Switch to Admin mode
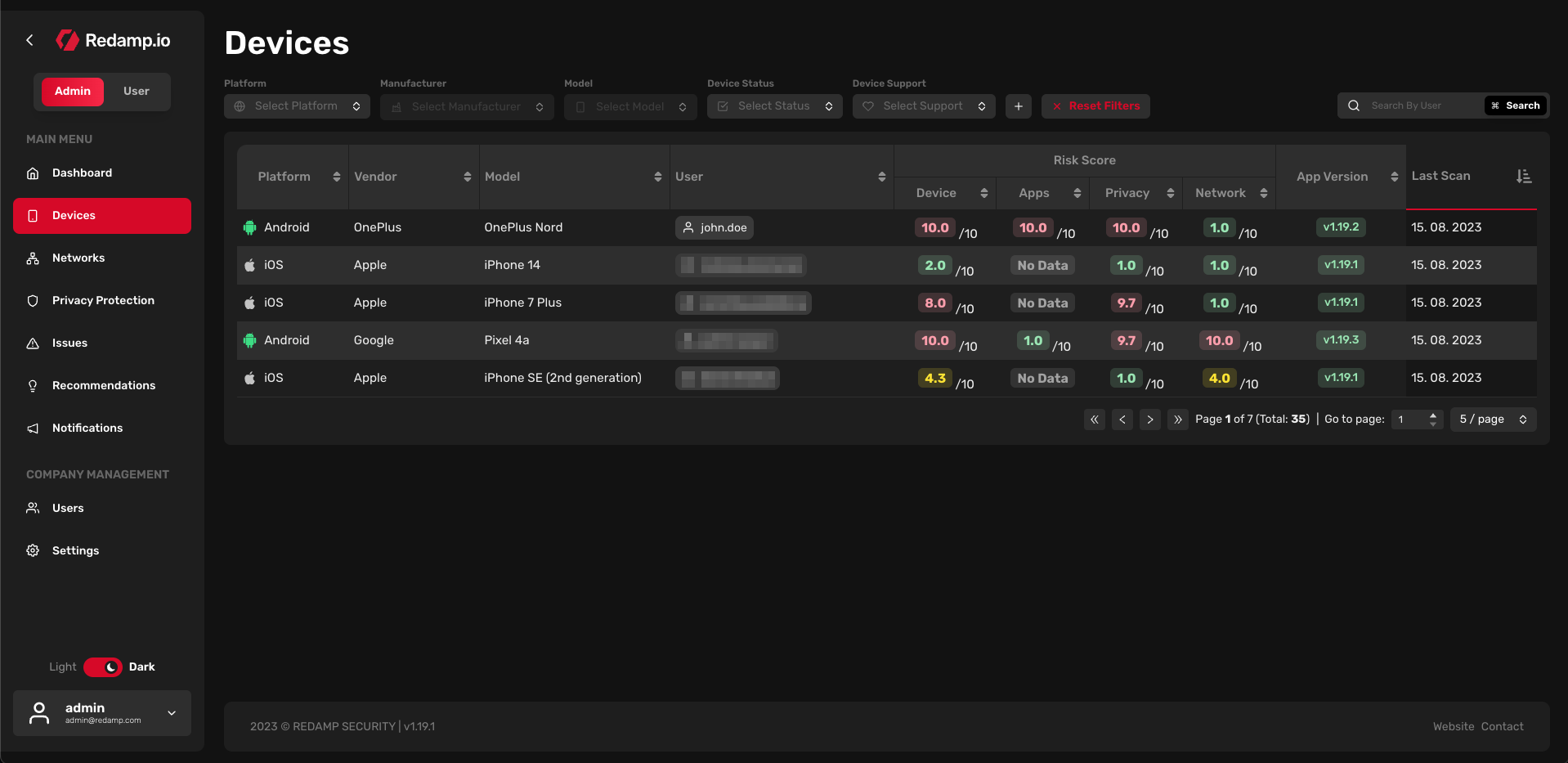 (73, 92)
